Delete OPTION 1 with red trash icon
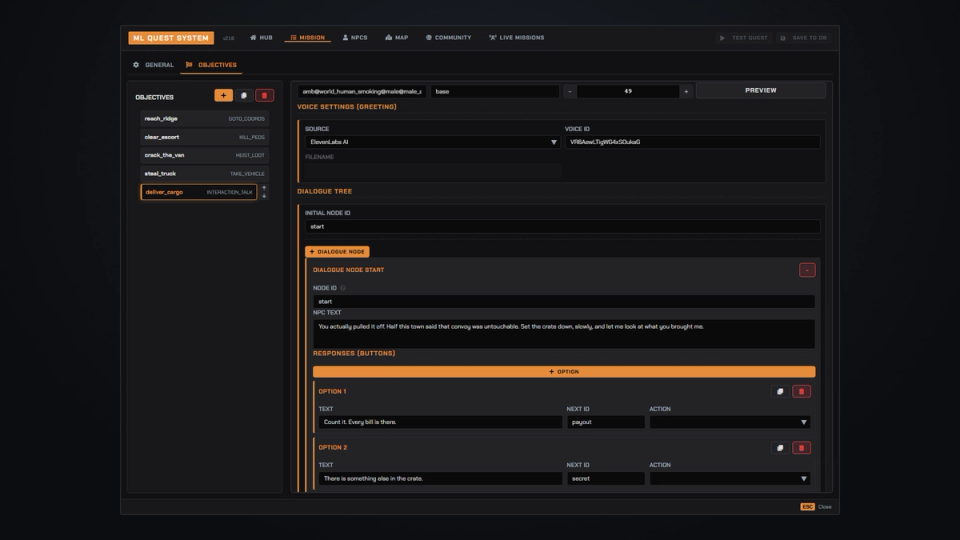The image size is (960, 540). (x=801, y=392)
